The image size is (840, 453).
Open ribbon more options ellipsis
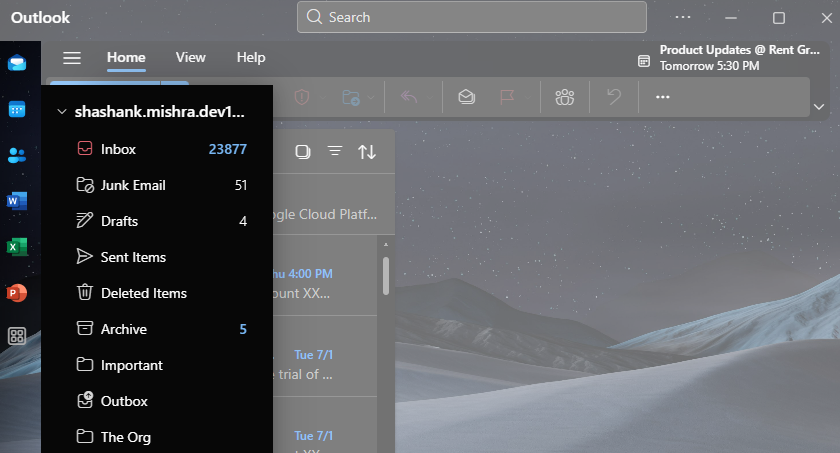663,97
